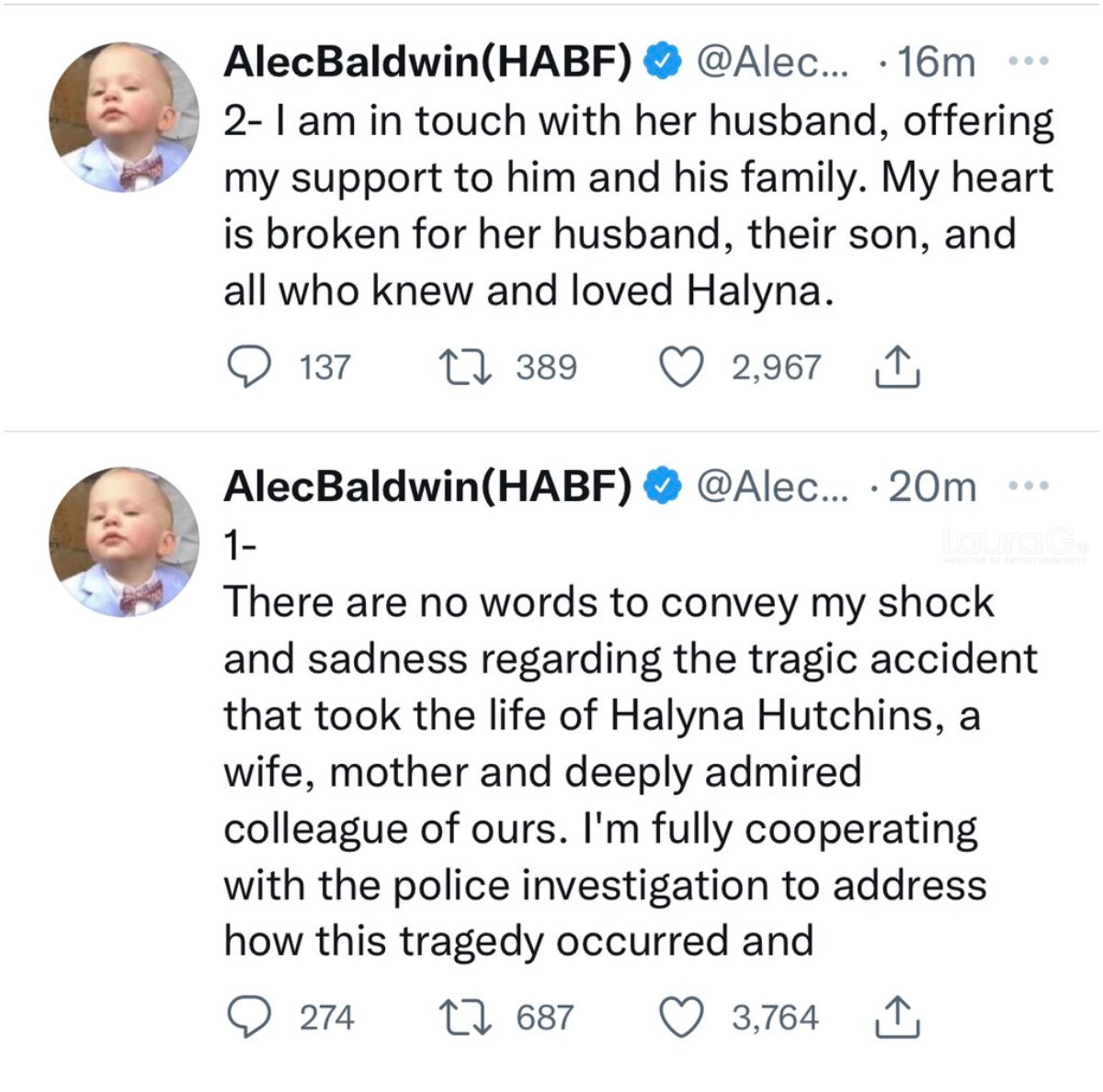This screenshot has height=1092, width=1103.
Task: Reply to the tweet with 137 replies
Action: point(248,368)
